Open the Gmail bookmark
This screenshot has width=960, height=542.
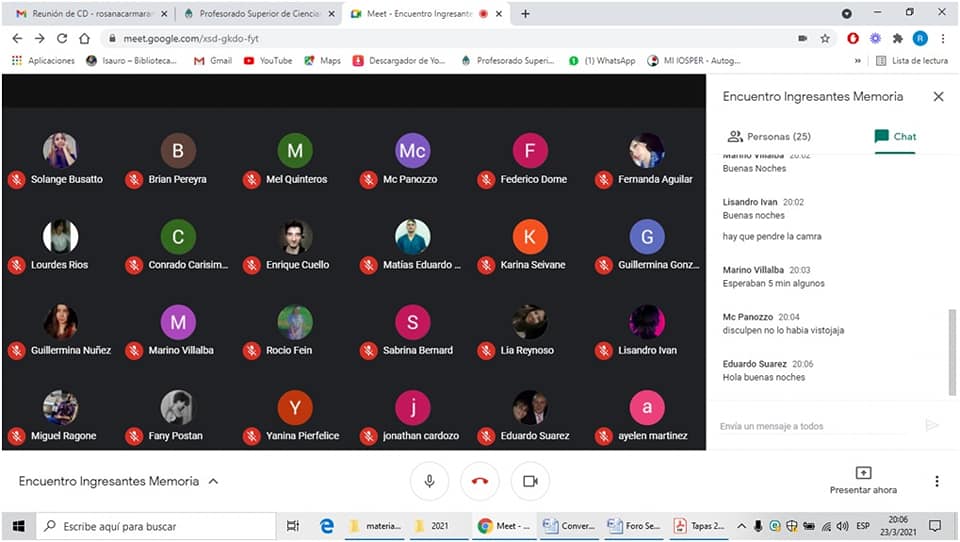tap(212, 60)
